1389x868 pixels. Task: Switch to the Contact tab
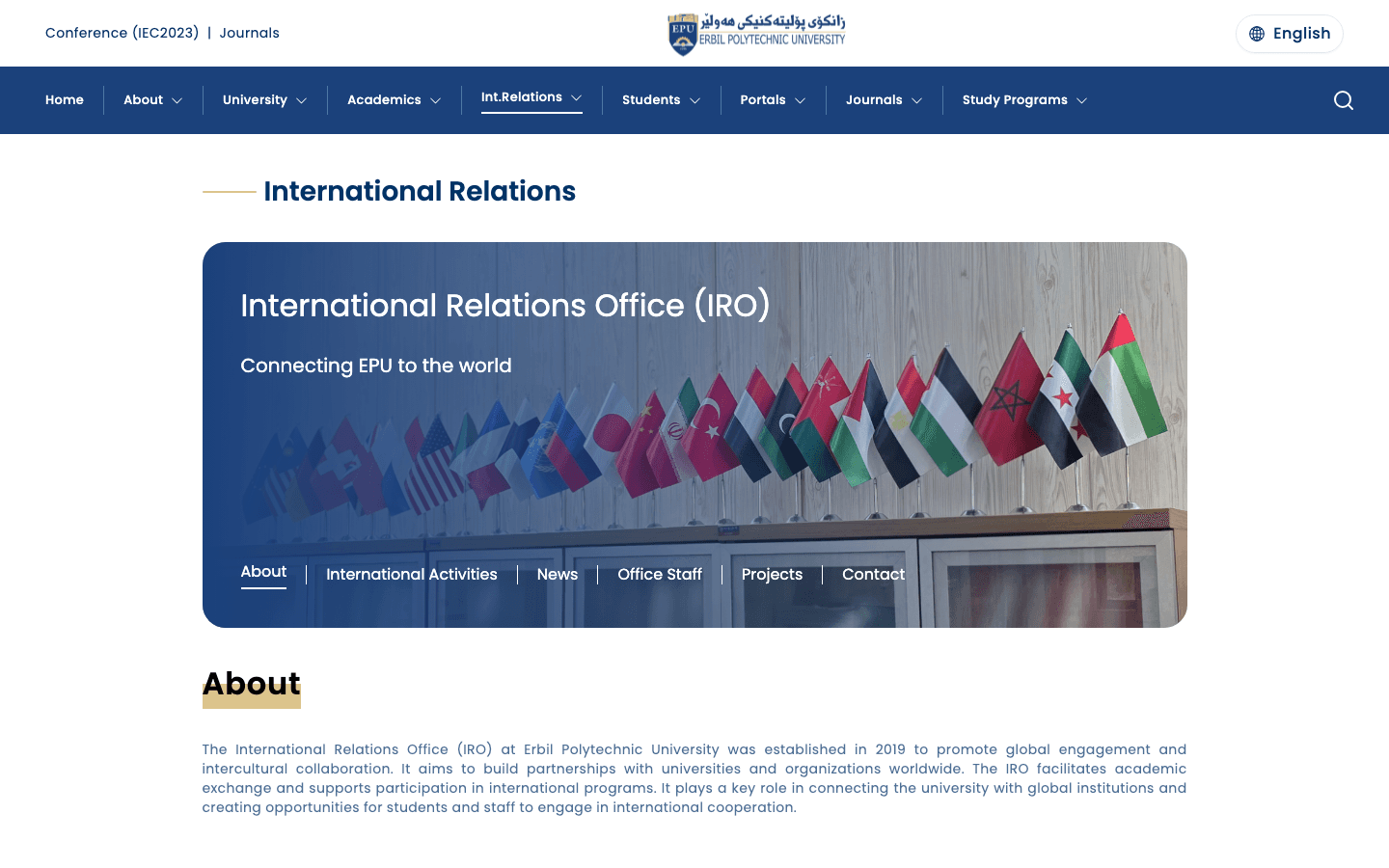[x=874, y=575]
